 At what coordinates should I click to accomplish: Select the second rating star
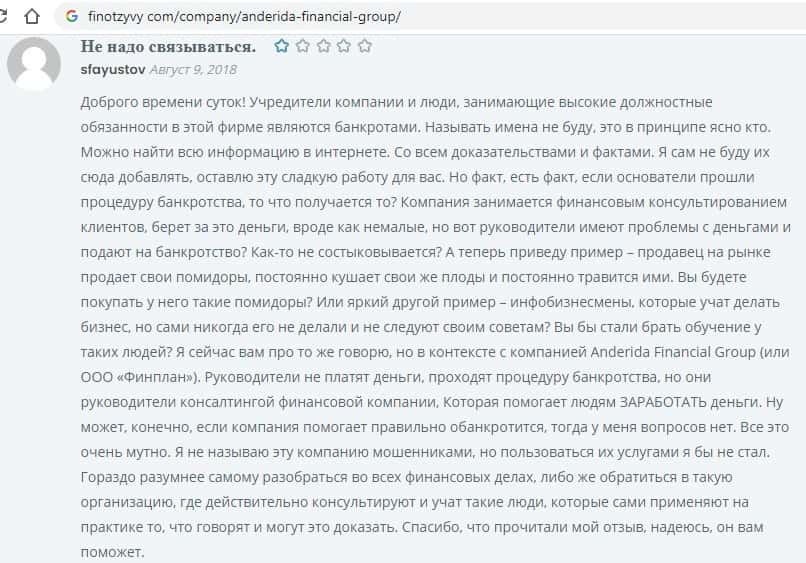coord(302,46)
